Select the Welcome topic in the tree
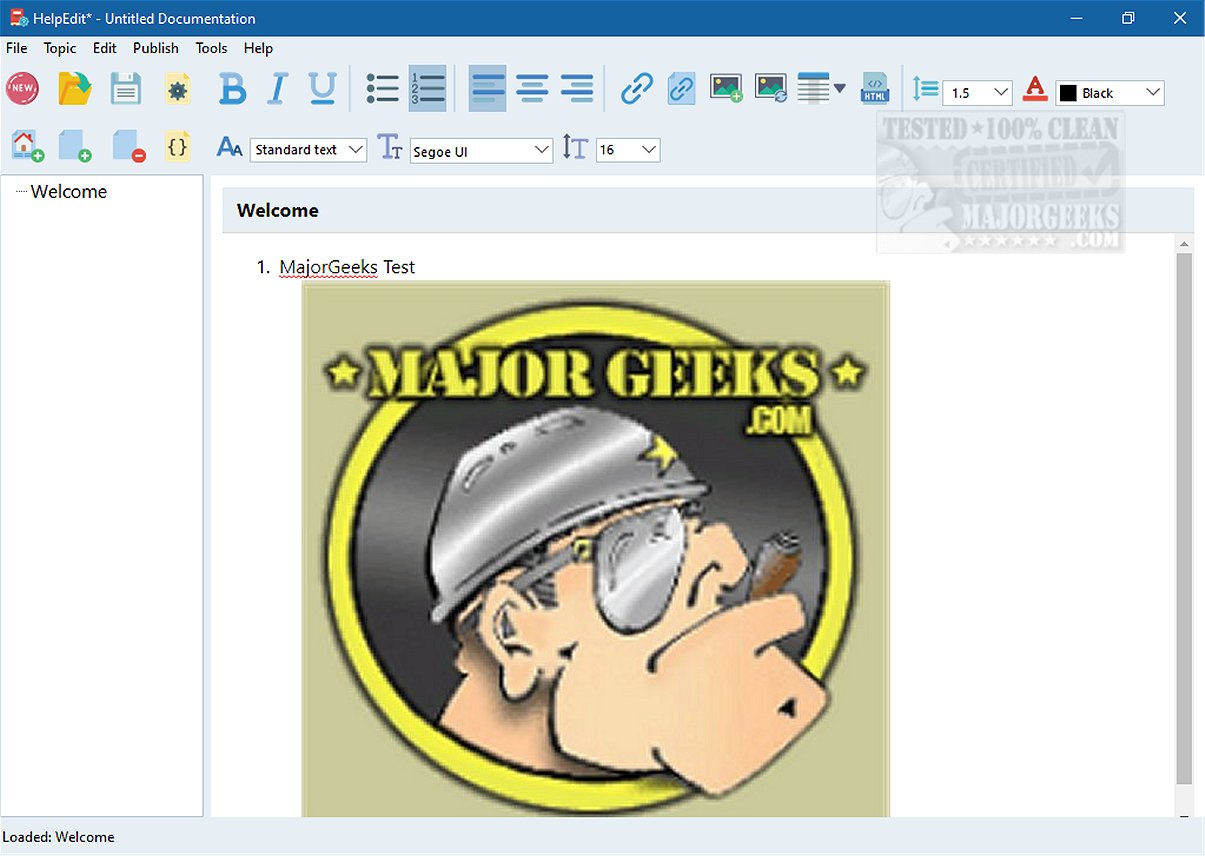This screenshot has height=856, width=1205. point(69,191)
